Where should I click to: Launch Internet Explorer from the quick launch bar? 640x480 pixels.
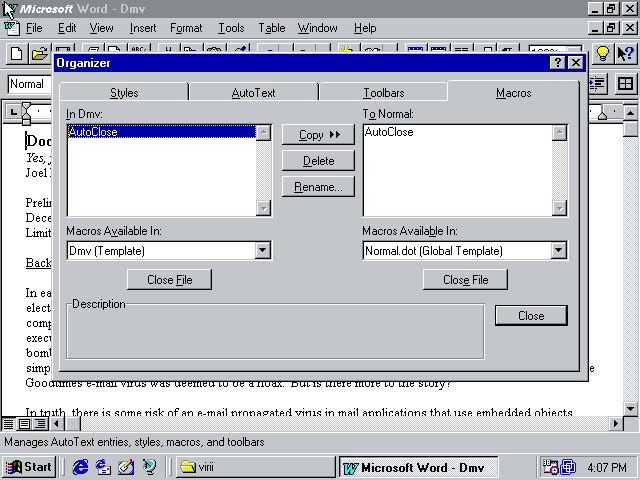tap(80, 467)
